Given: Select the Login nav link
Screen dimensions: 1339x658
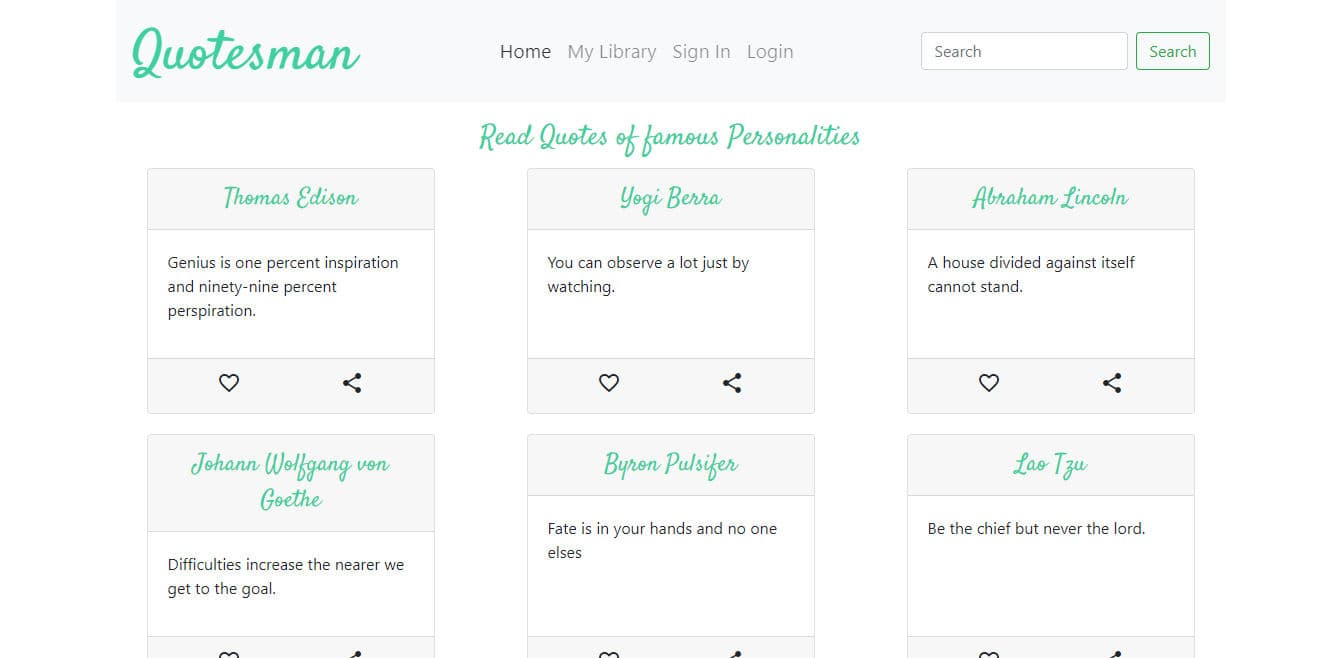Looking at the screenshot, I should click(769, 52).
